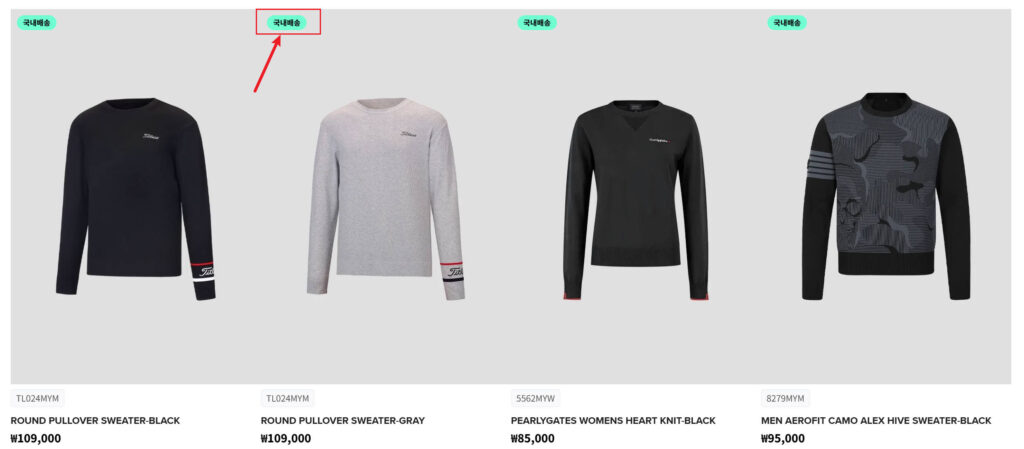Image resolution: width=1024 pixels, height=449 pixels.
Task: Click the ₩95,000 price label
Action: [x=783, y=439]
